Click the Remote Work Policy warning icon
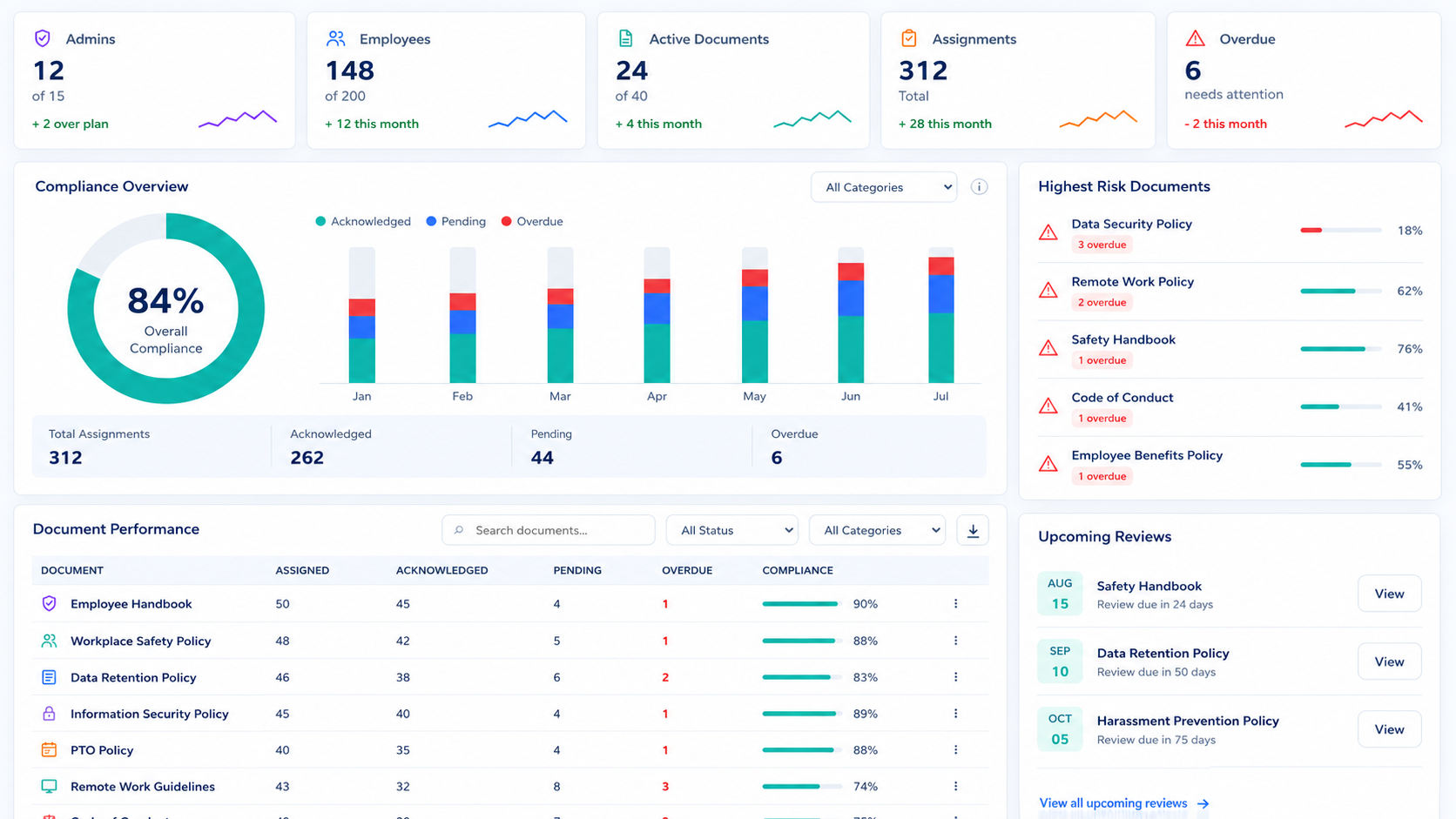Screen dimensions: 1456x819 (1048, 291)
